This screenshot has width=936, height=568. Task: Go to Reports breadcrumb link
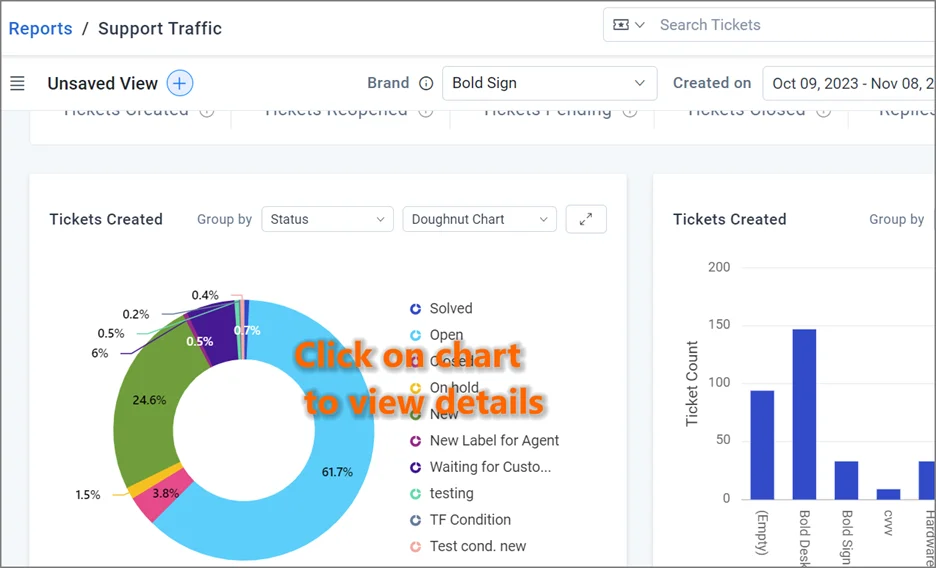tap(41, 28)
